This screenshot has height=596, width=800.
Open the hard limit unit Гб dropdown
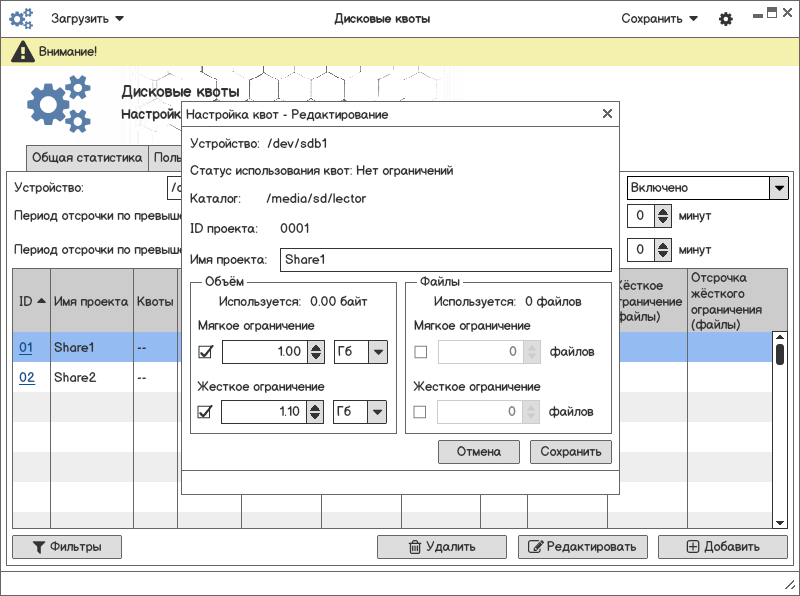361,412
